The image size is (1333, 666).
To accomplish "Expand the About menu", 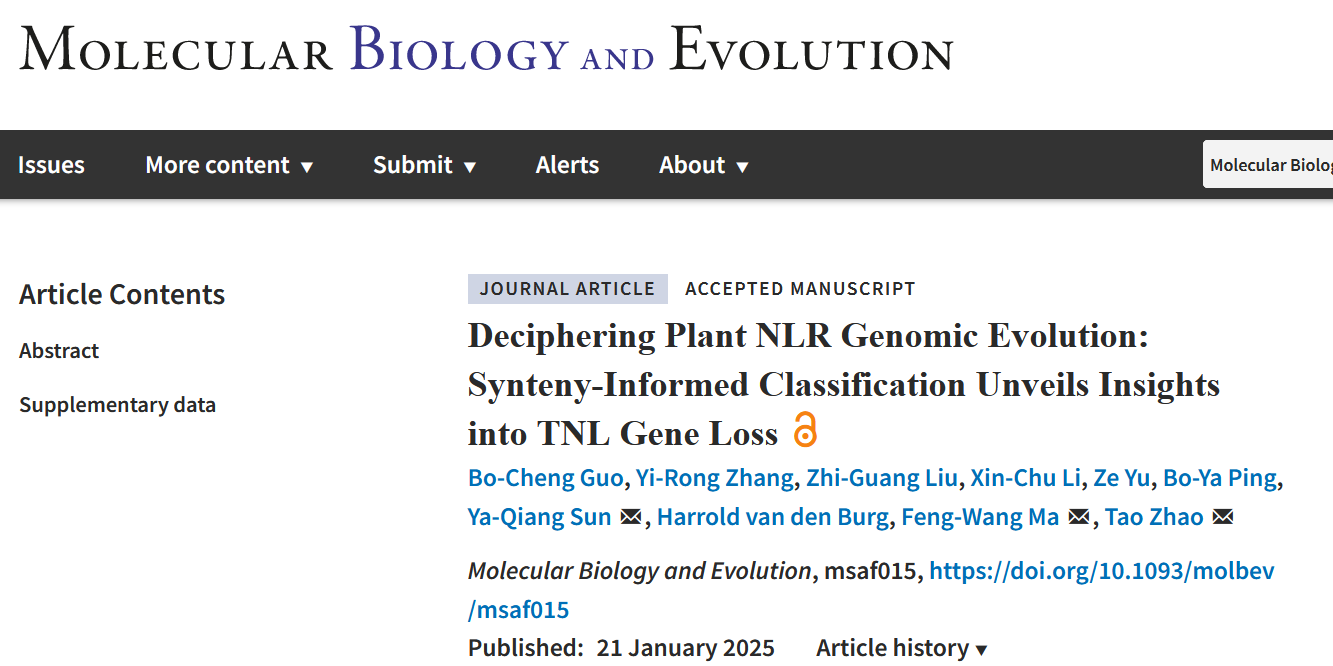I will point(703,165).
